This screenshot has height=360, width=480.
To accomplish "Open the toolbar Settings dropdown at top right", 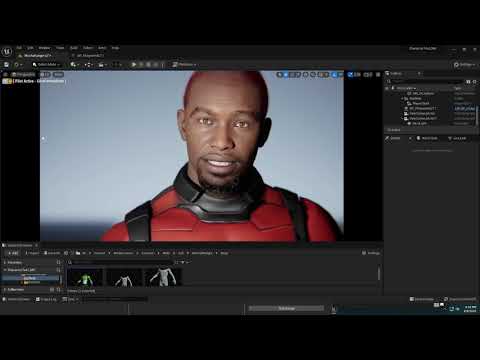I will tap(465, 65).
